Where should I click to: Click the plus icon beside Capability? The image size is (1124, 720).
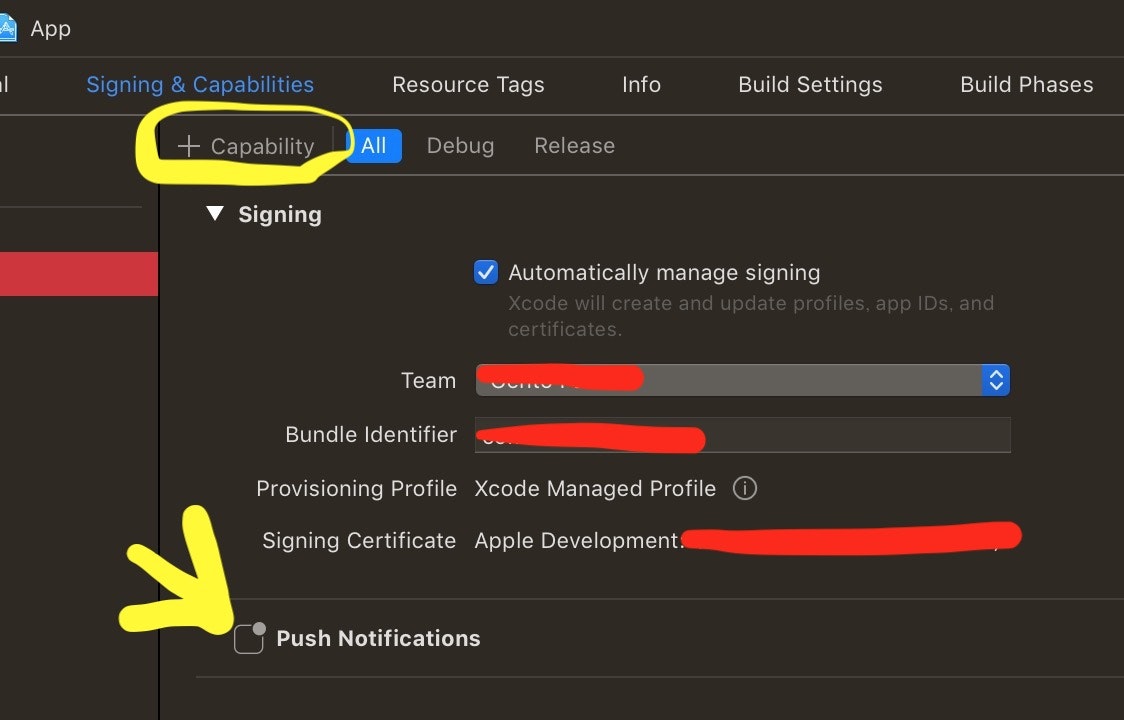tap(189, 146)
